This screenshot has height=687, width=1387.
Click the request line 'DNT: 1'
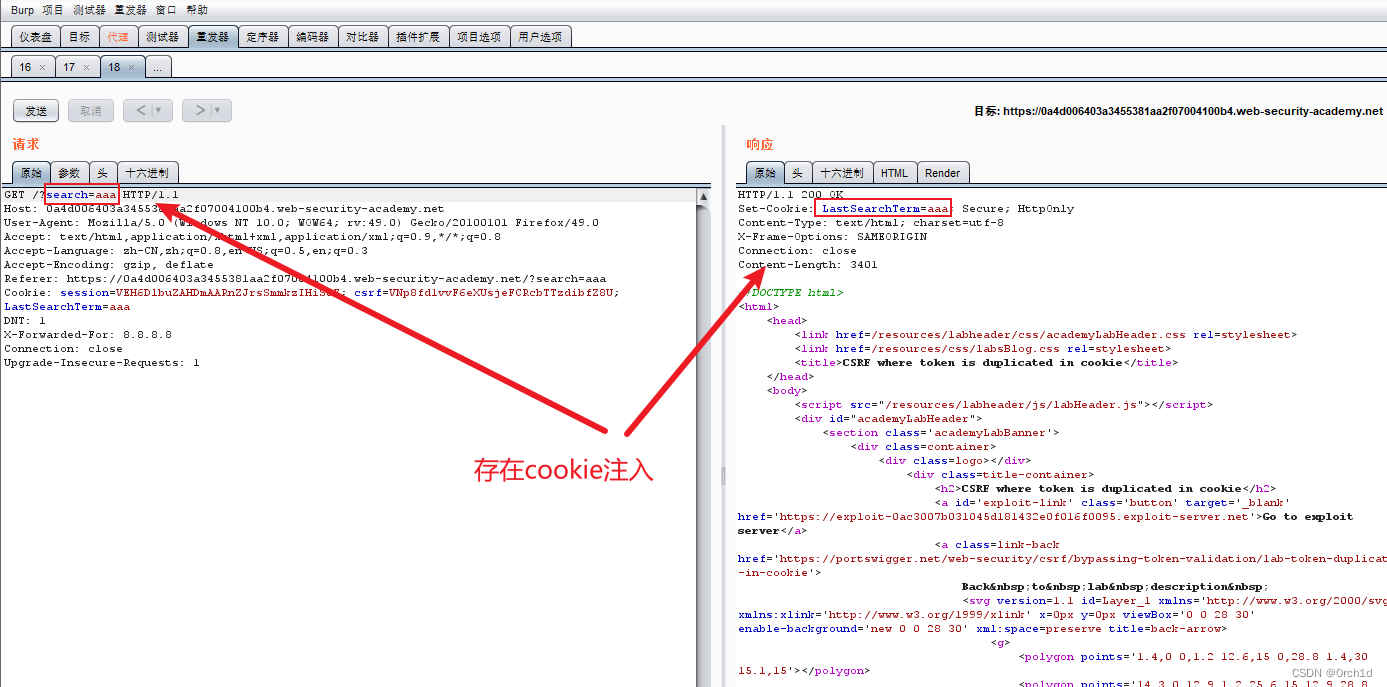25,321
